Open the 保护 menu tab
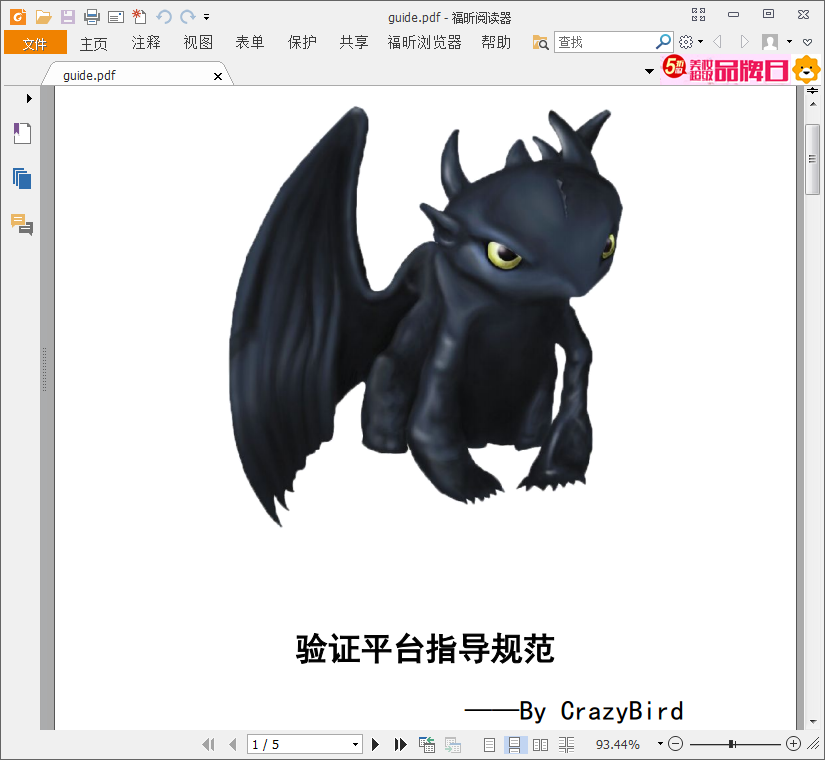Viewport: 825px width, 760px height. coord(302,42)
